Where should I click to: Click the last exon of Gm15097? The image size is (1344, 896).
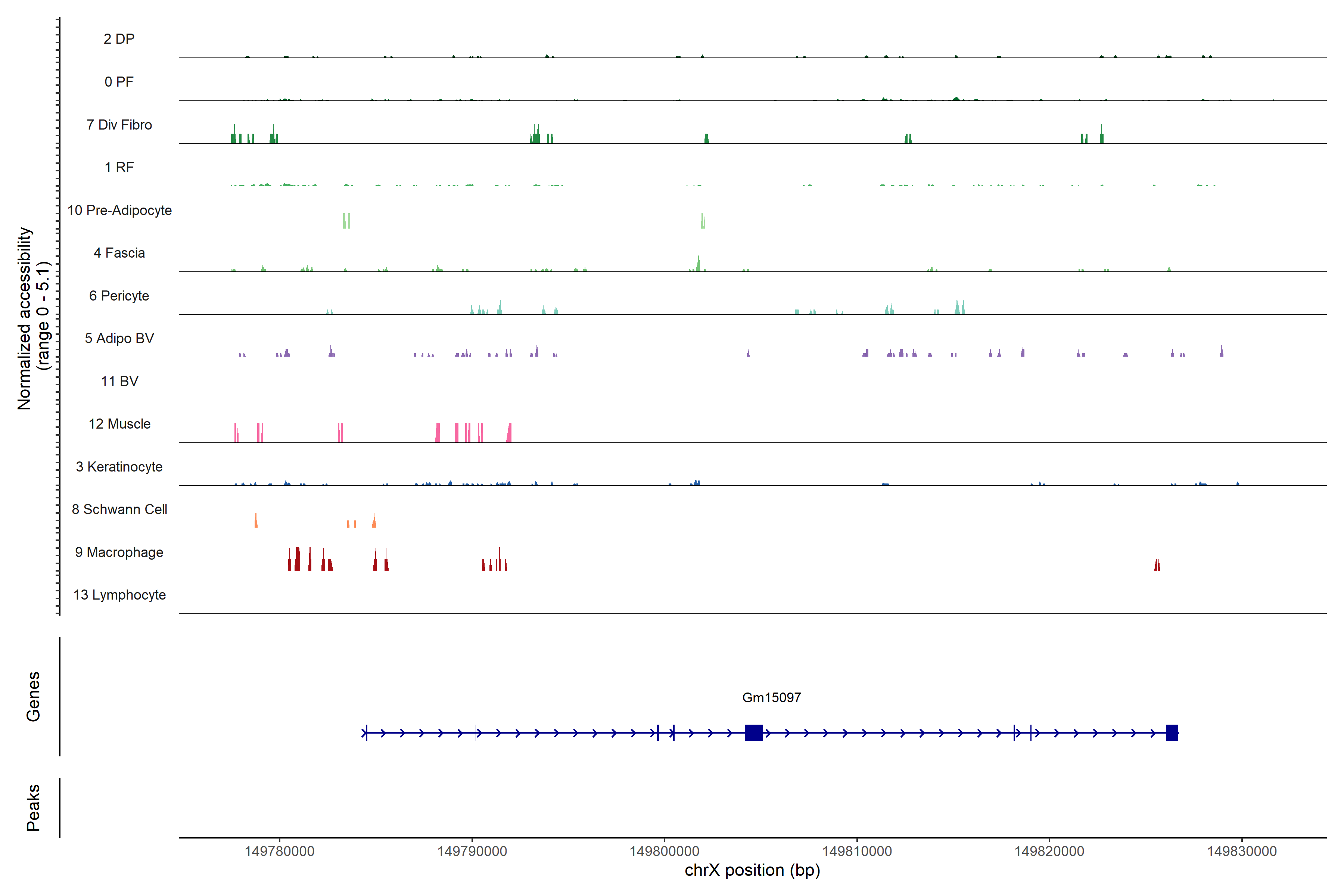point(1172,732)
